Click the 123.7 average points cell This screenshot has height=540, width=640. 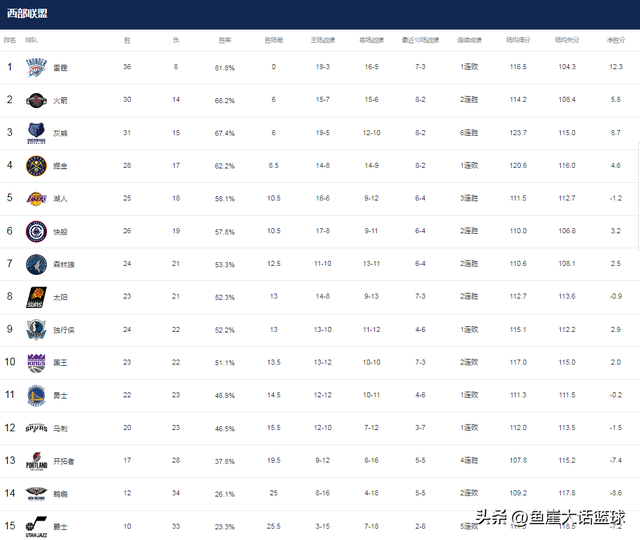tap(518, 133)
